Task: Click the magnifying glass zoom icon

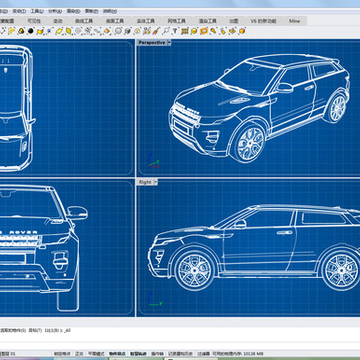Action: (166, 31)
